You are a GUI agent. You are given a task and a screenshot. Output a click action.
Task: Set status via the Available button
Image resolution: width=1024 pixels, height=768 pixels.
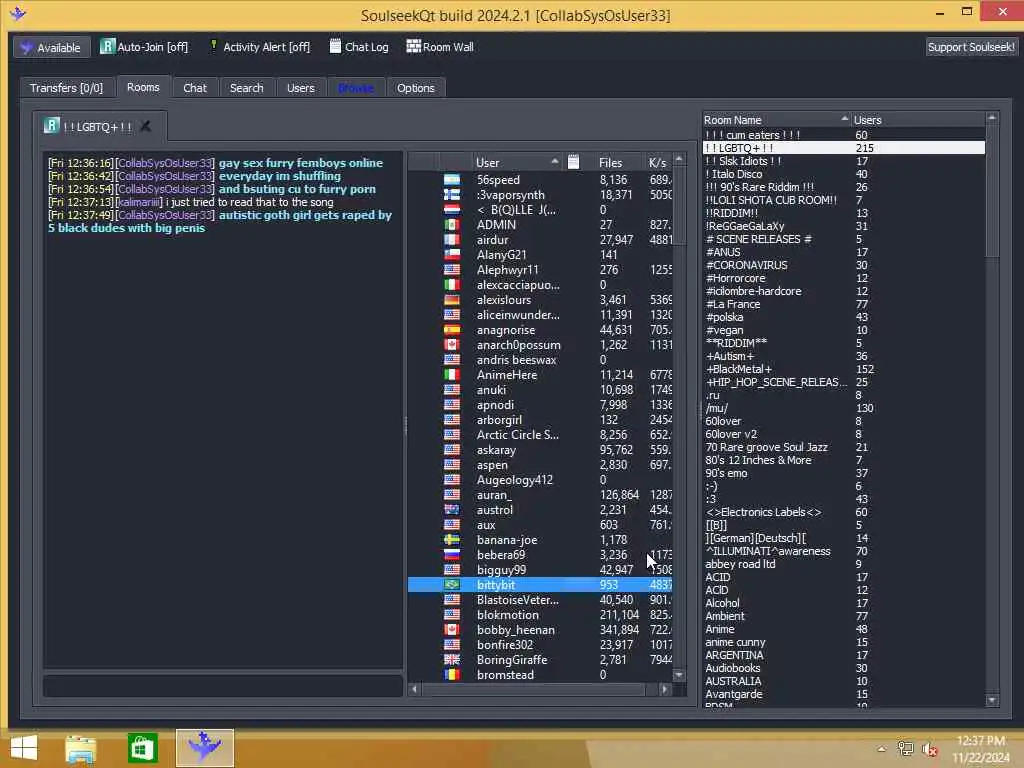point(52,47)
